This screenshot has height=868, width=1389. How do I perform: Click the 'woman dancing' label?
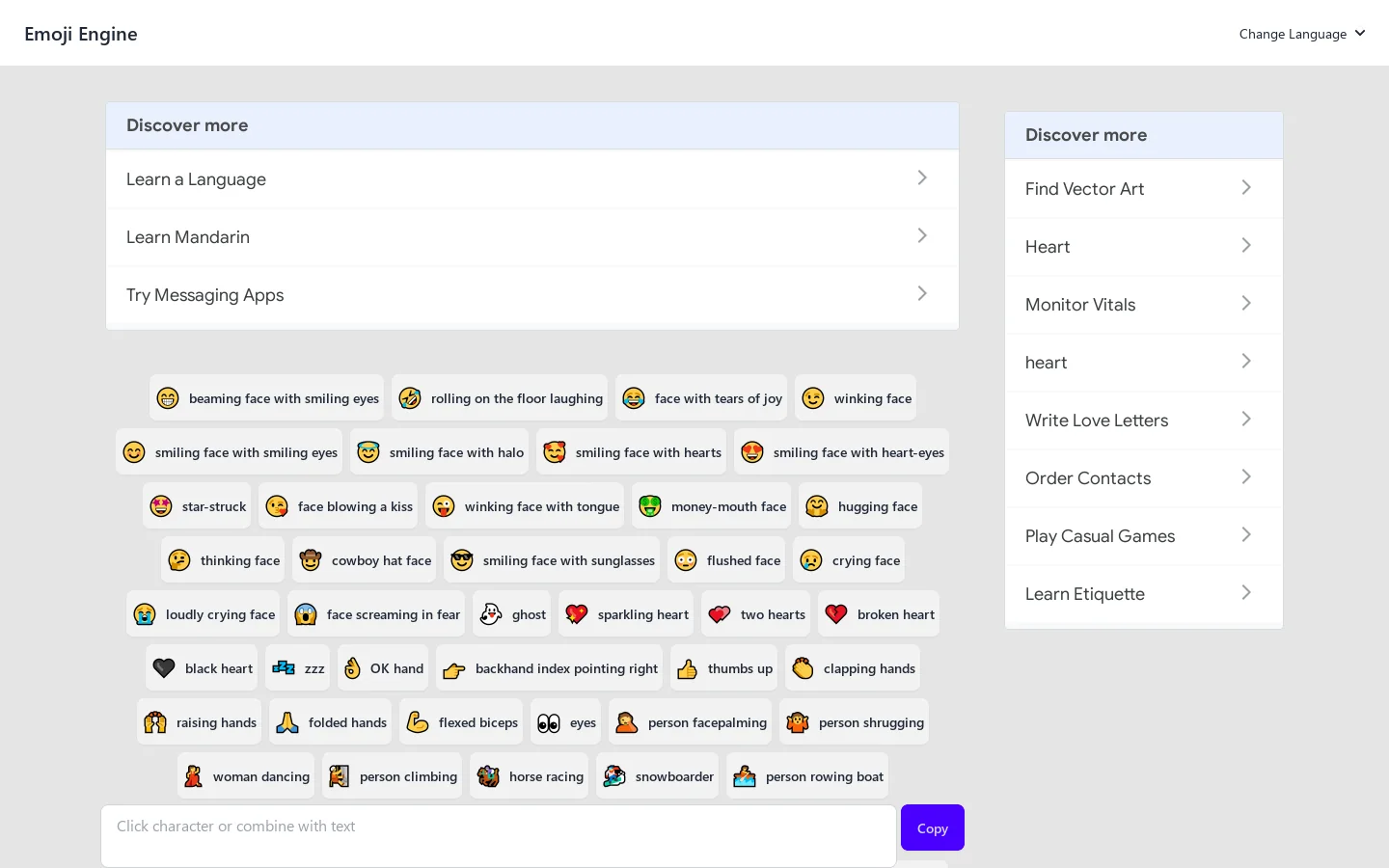261,776
